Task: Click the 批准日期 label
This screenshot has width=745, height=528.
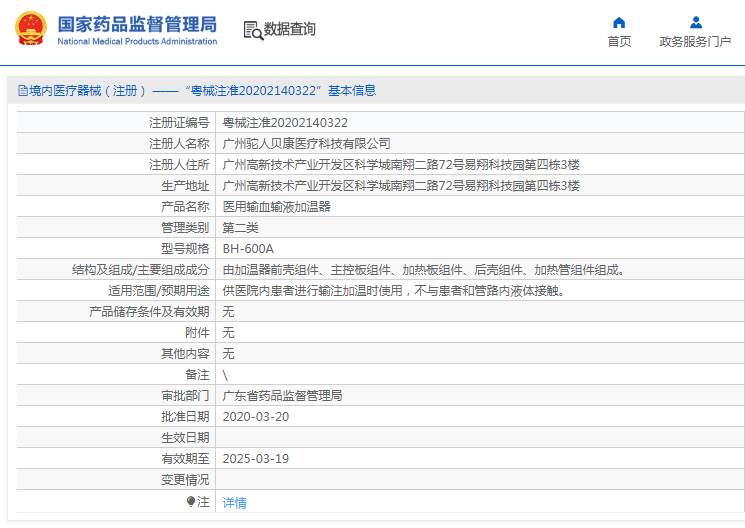Action: click(185, 416)
